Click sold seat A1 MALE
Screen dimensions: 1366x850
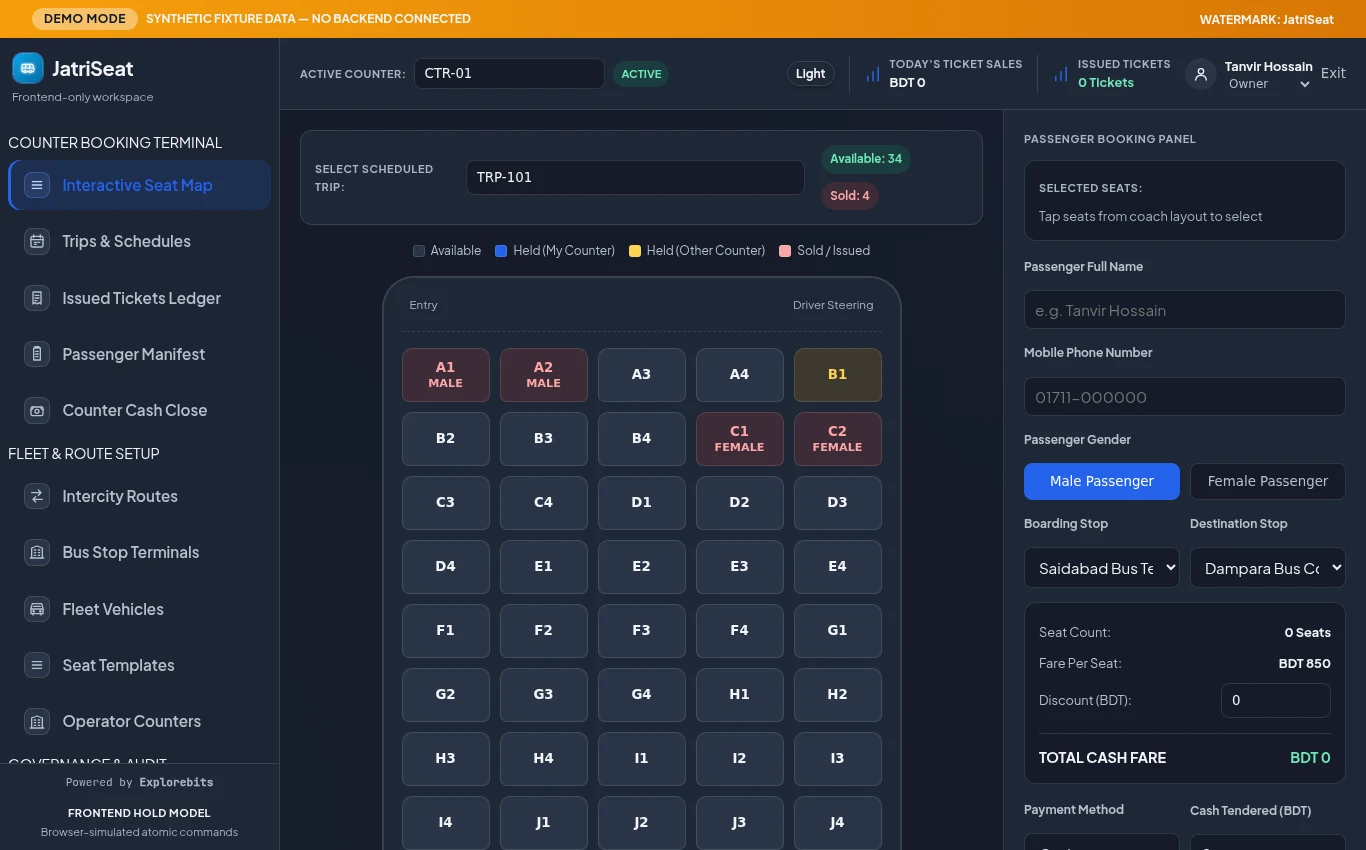pos(445,375)
